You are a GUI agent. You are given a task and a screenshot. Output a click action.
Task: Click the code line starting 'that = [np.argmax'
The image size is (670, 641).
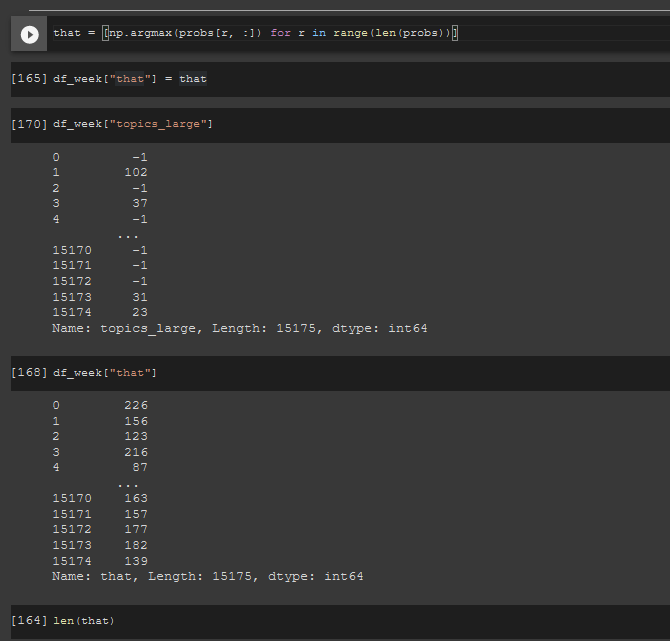[x=256, y=33]
